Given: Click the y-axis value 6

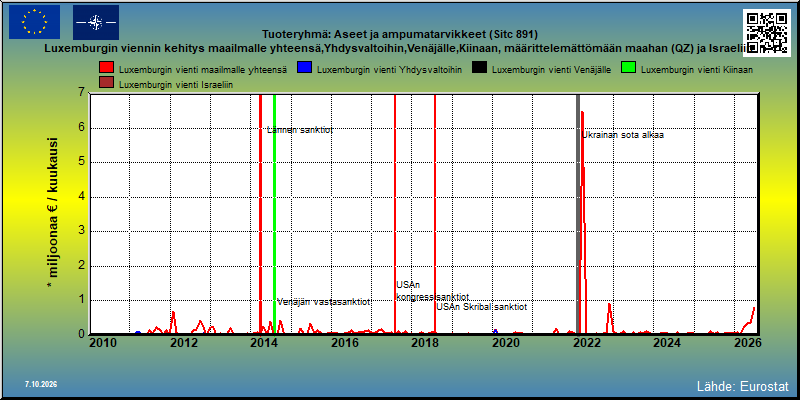Looking at the screenshot, I should coord(82,128).
